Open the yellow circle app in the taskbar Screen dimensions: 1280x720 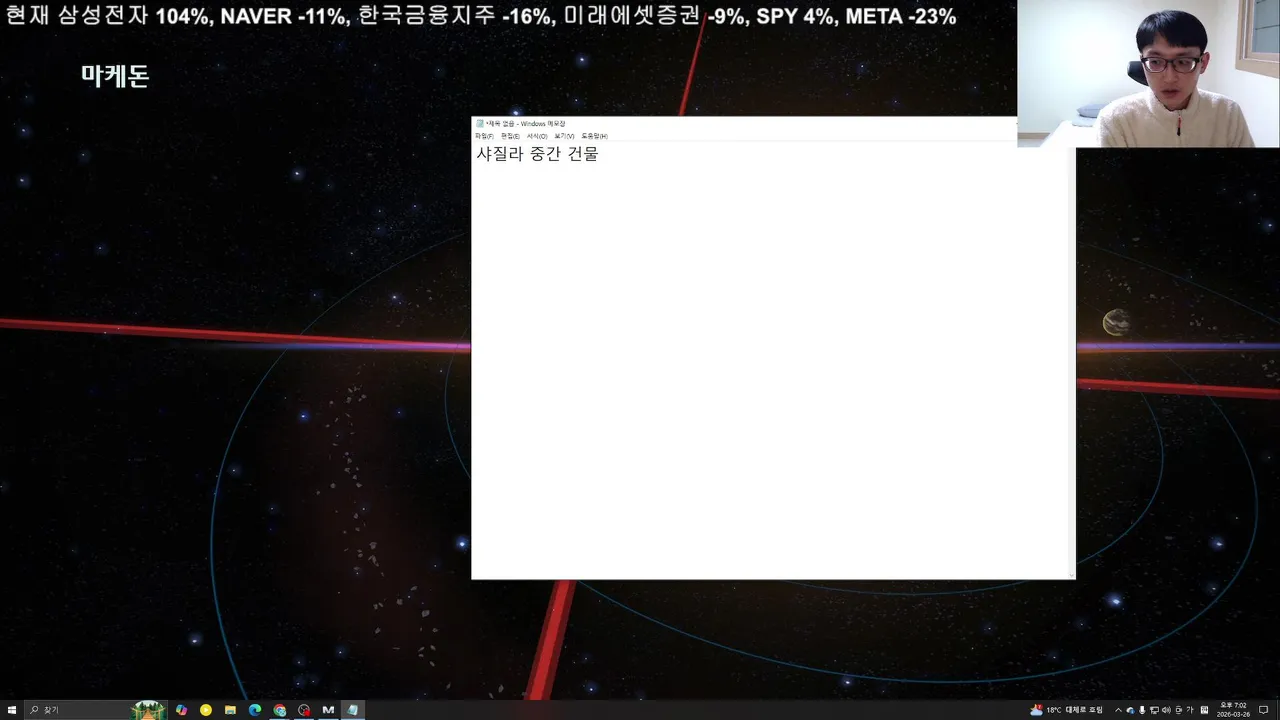click(206, 710)
